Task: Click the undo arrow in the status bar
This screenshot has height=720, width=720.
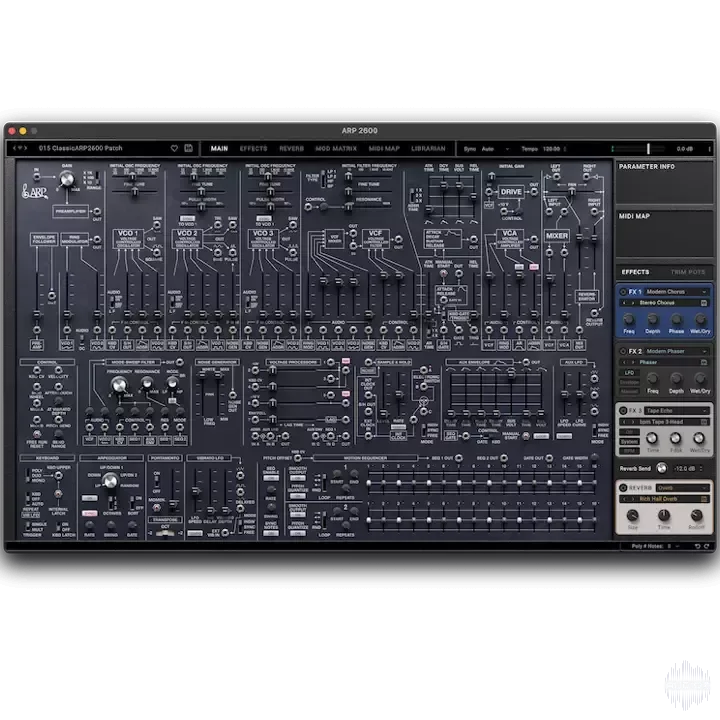Action: (x=698, y=546)
